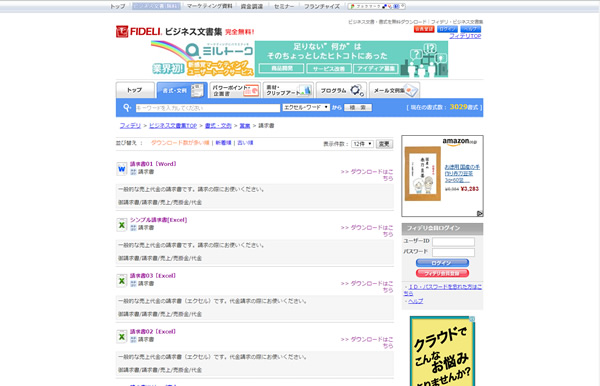Click the 商品開発 button in the banner ad
600x386 pixels.
click(282, 68)
